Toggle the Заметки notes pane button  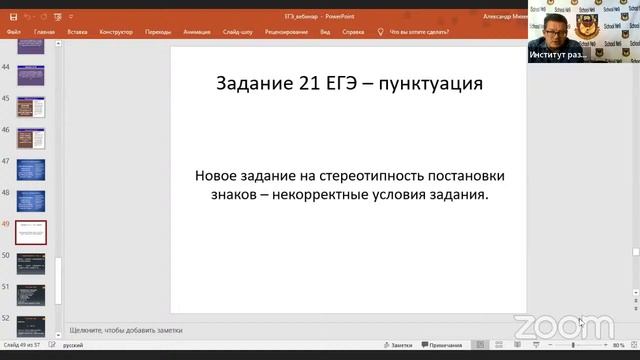(x=398, y=345)
